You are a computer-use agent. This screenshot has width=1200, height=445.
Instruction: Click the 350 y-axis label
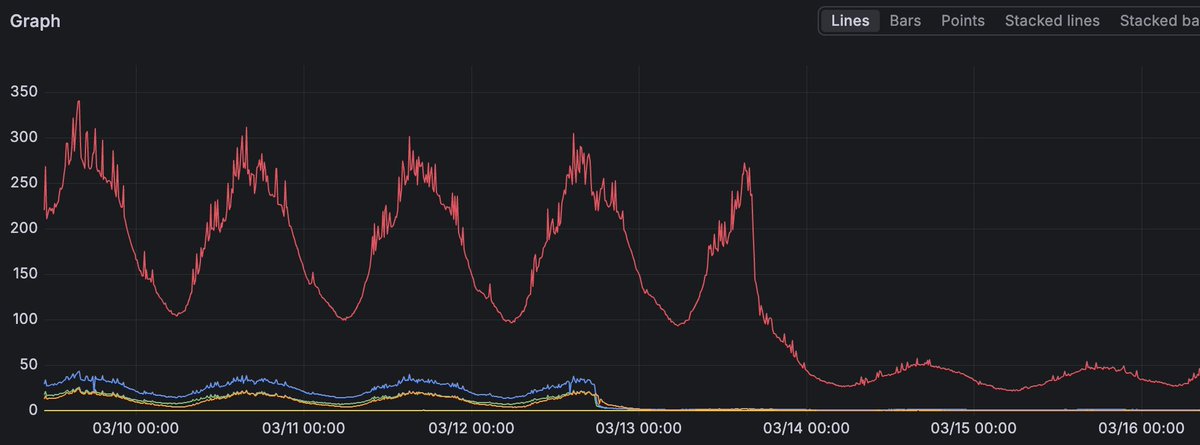tap(23, 92)
